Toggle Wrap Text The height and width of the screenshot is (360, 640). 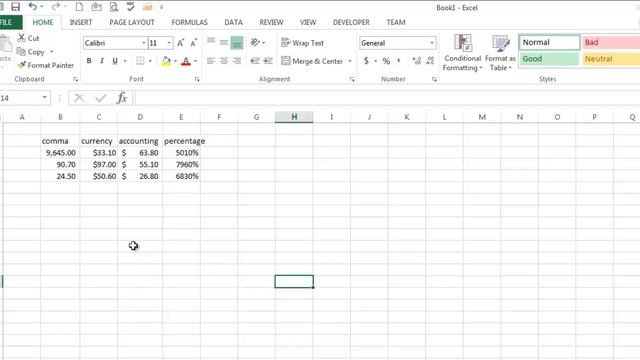coord(302,43)
